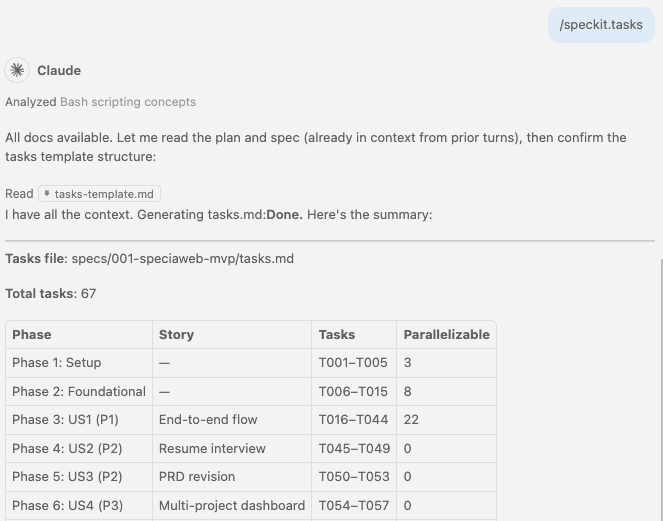Click the "PRD revision" story cell

[x=197, y=477]
